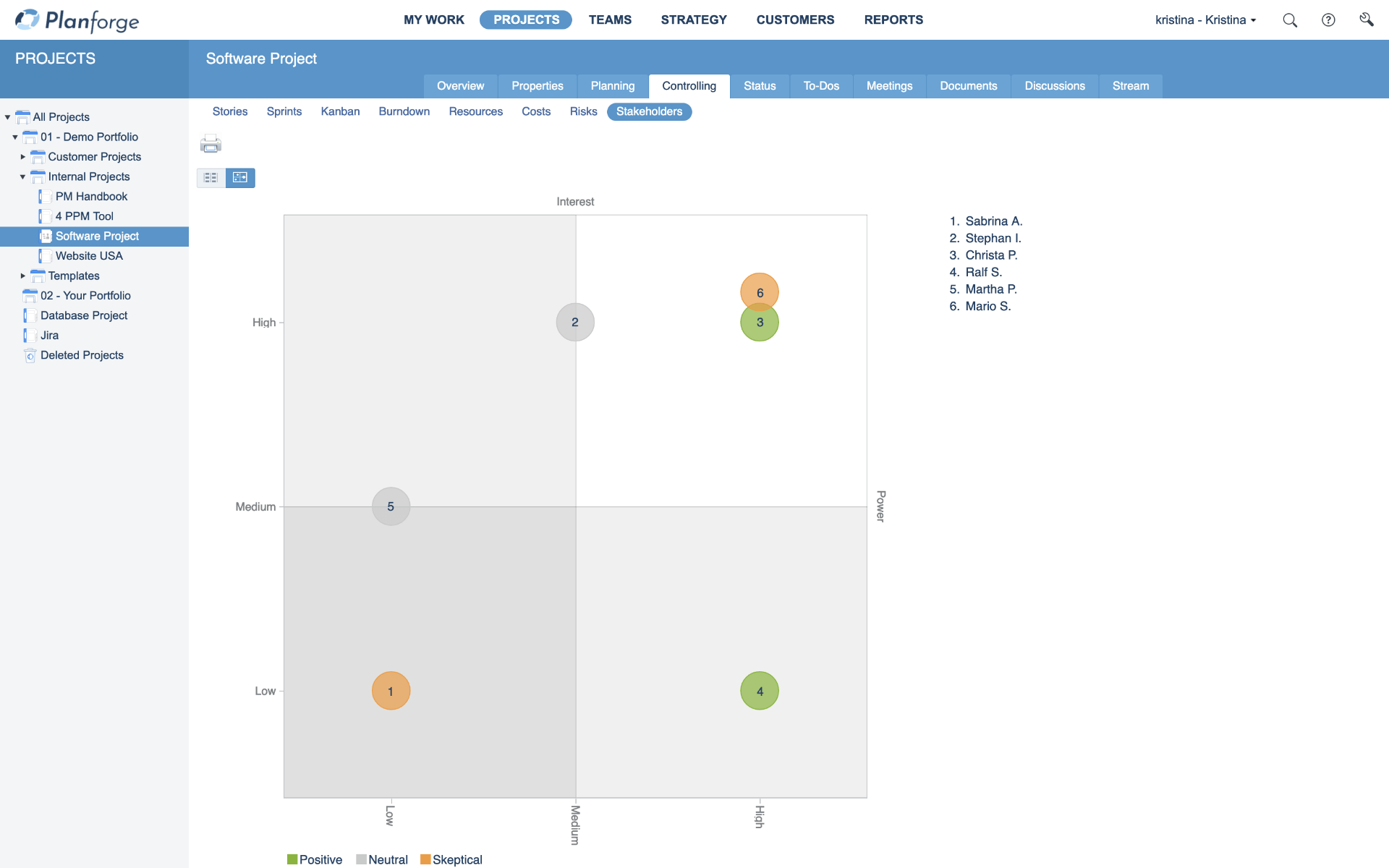The width and height of the screenshot is (1389, 868).
Task: Click the green Positive legend swatch
Action: point(292,859)
